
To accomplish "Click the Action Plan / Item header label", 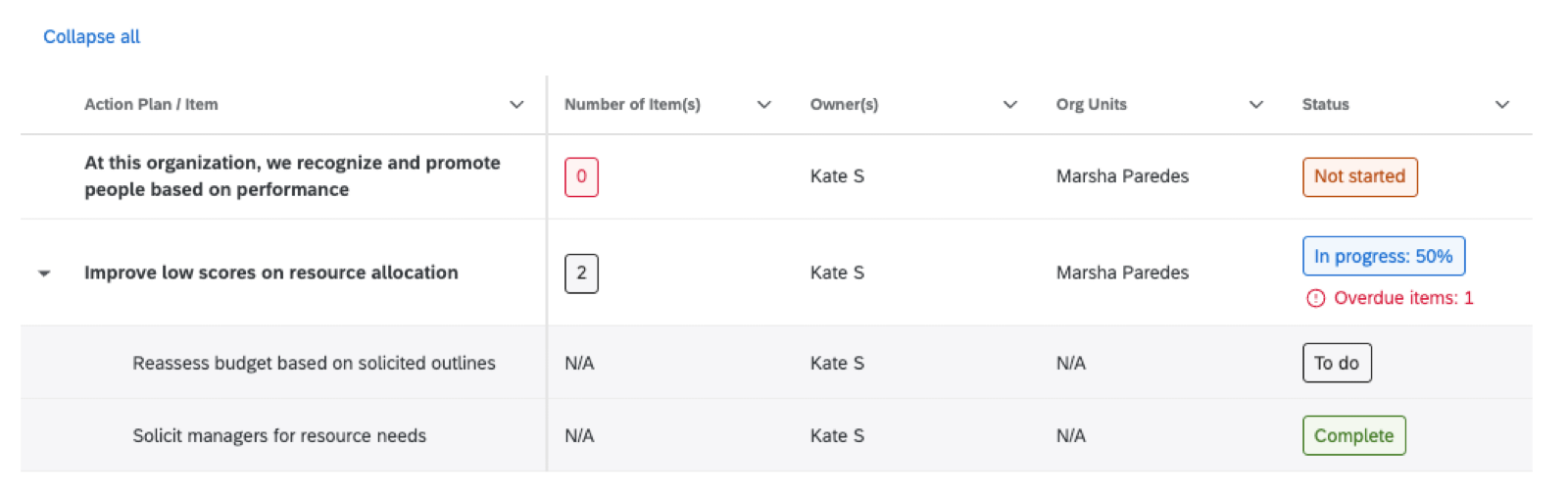I will point(151,104).
